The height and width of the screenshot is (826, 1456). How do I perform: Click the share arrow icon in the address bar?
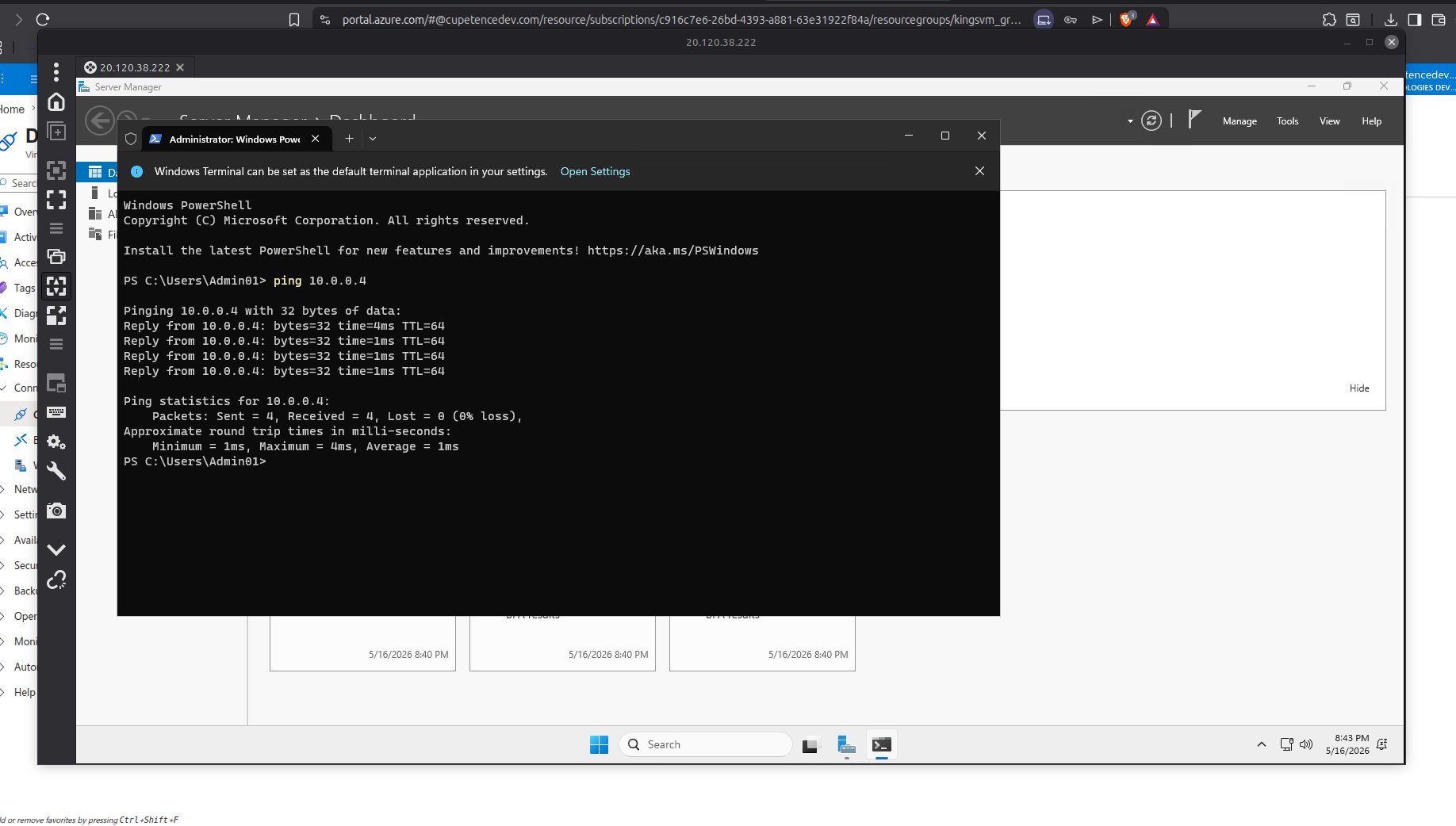click(1098, 20)
